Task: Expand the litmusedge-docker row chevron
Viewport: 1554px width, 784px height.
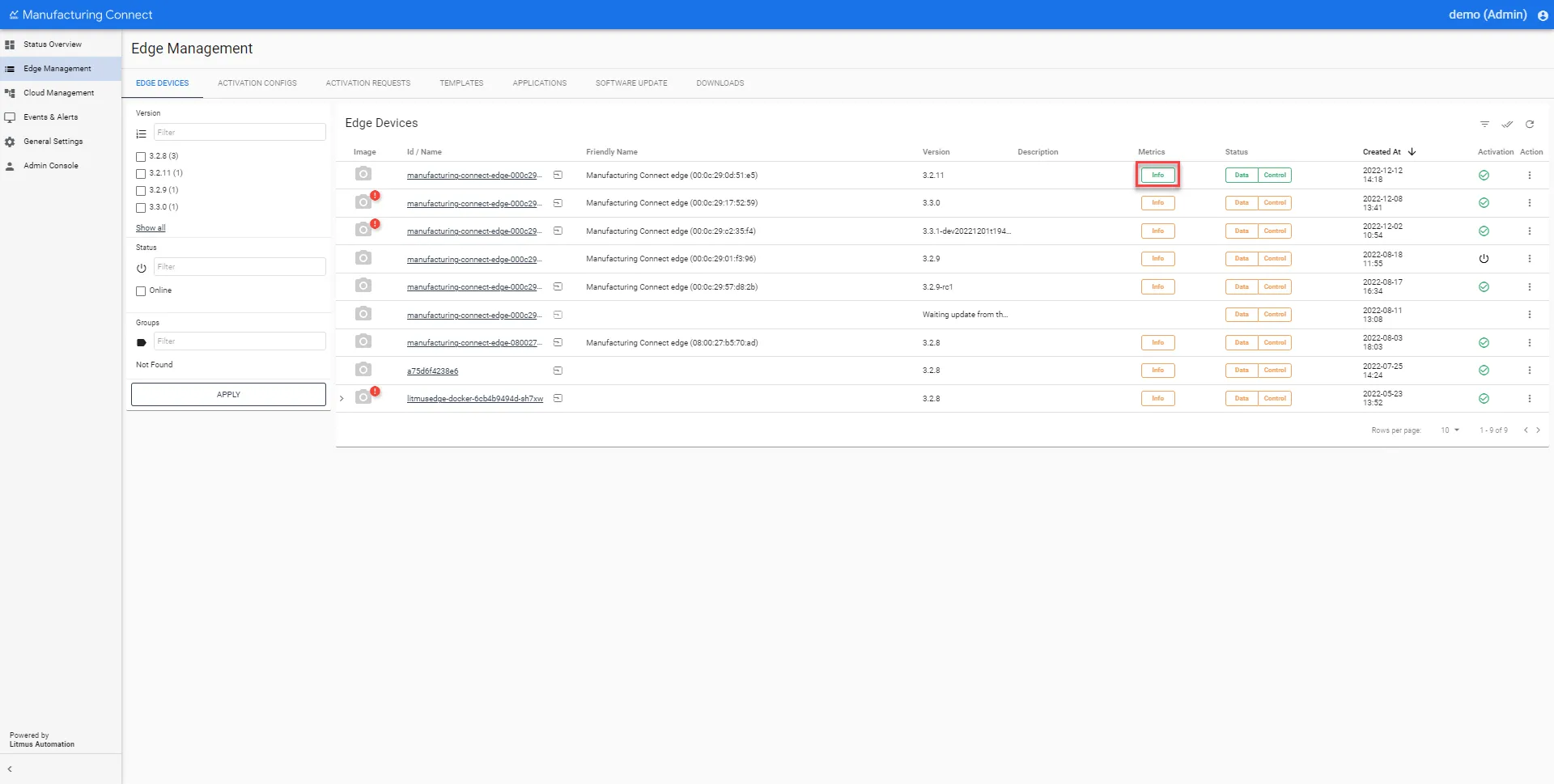Action: tap(342, 398)
